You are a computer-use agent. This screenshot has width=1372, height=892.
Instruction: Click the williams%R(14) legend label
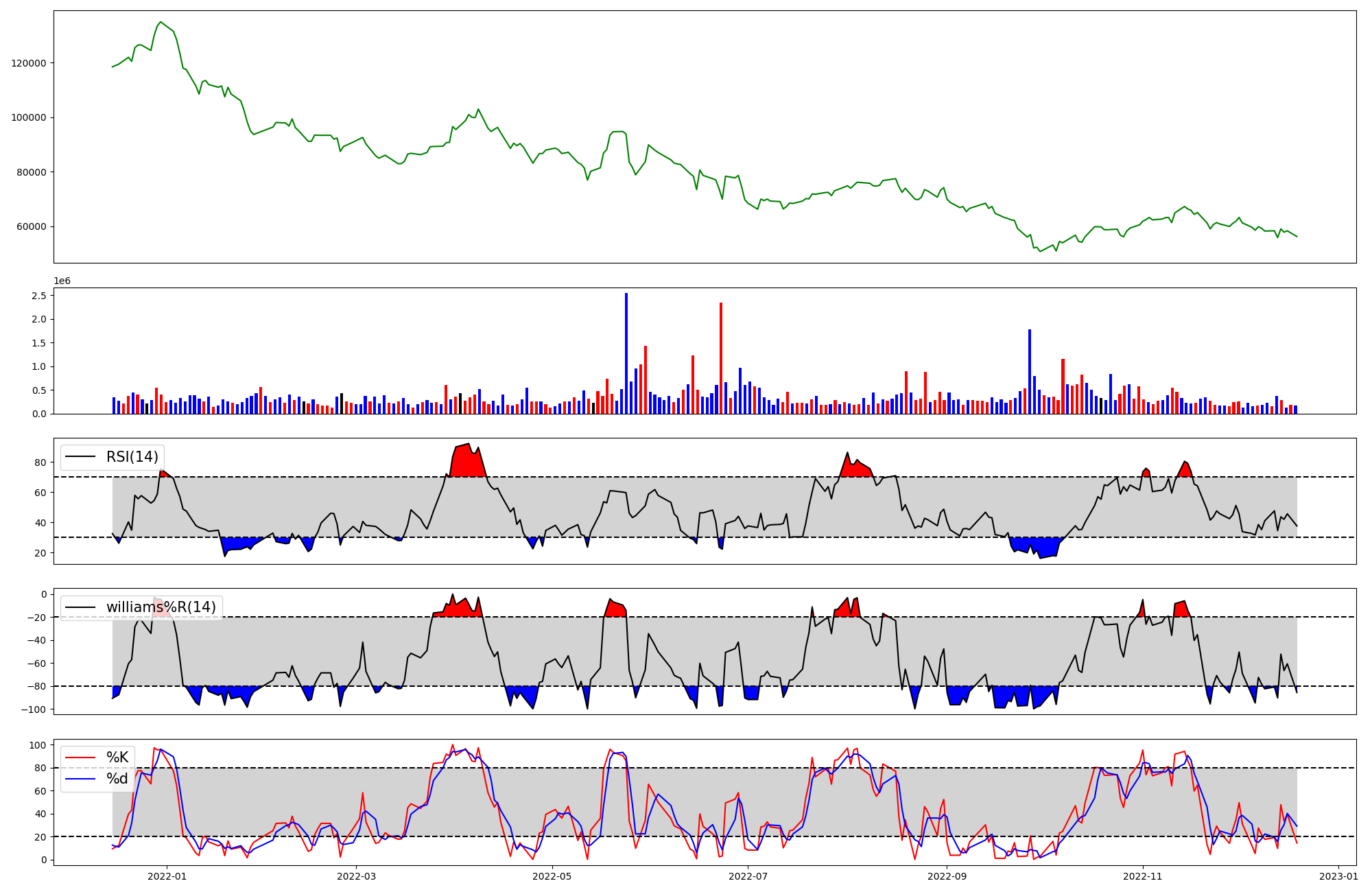[161, 607]
